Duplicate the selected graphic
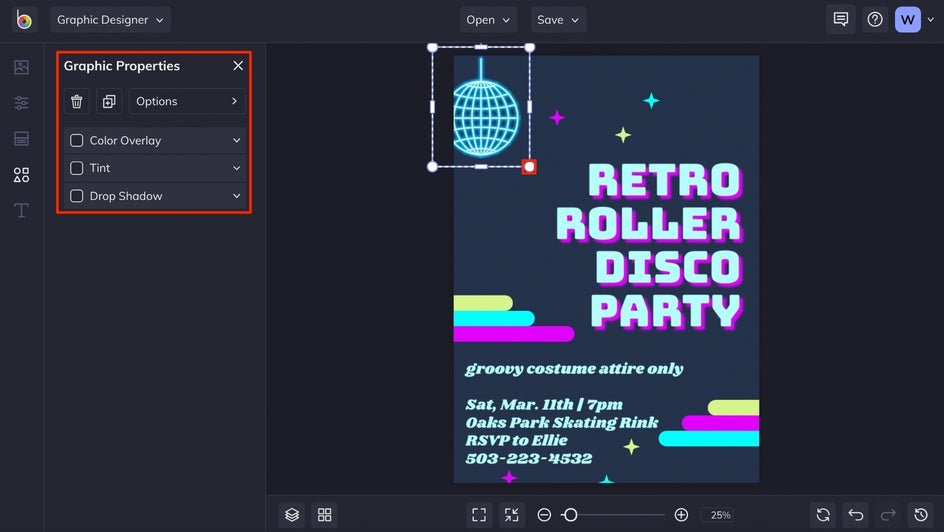 (x=109, y=101)
